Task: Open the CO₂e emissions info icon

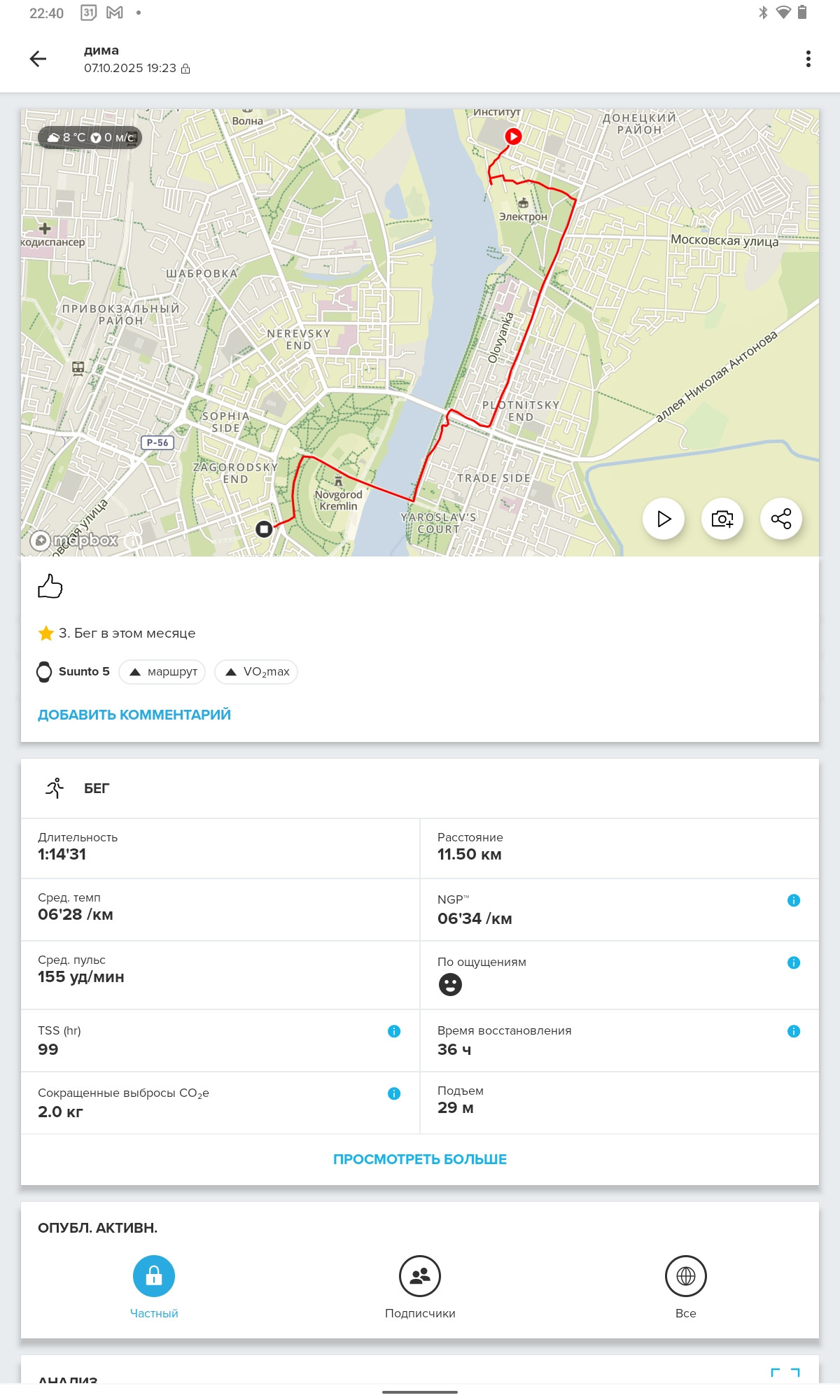Action: pyautogui.click(x=394, y=1093)
